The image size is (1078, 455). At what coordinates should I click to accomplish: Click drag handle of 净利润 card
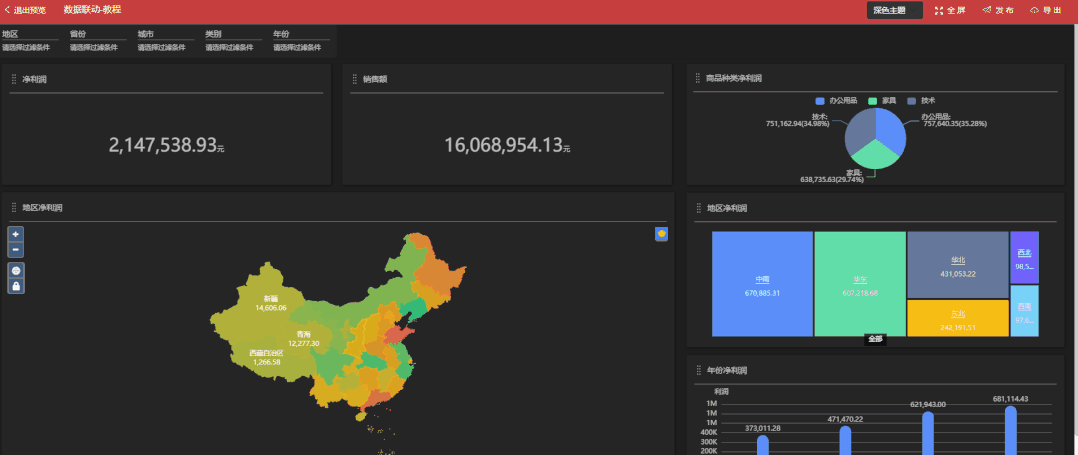(14, 78)
